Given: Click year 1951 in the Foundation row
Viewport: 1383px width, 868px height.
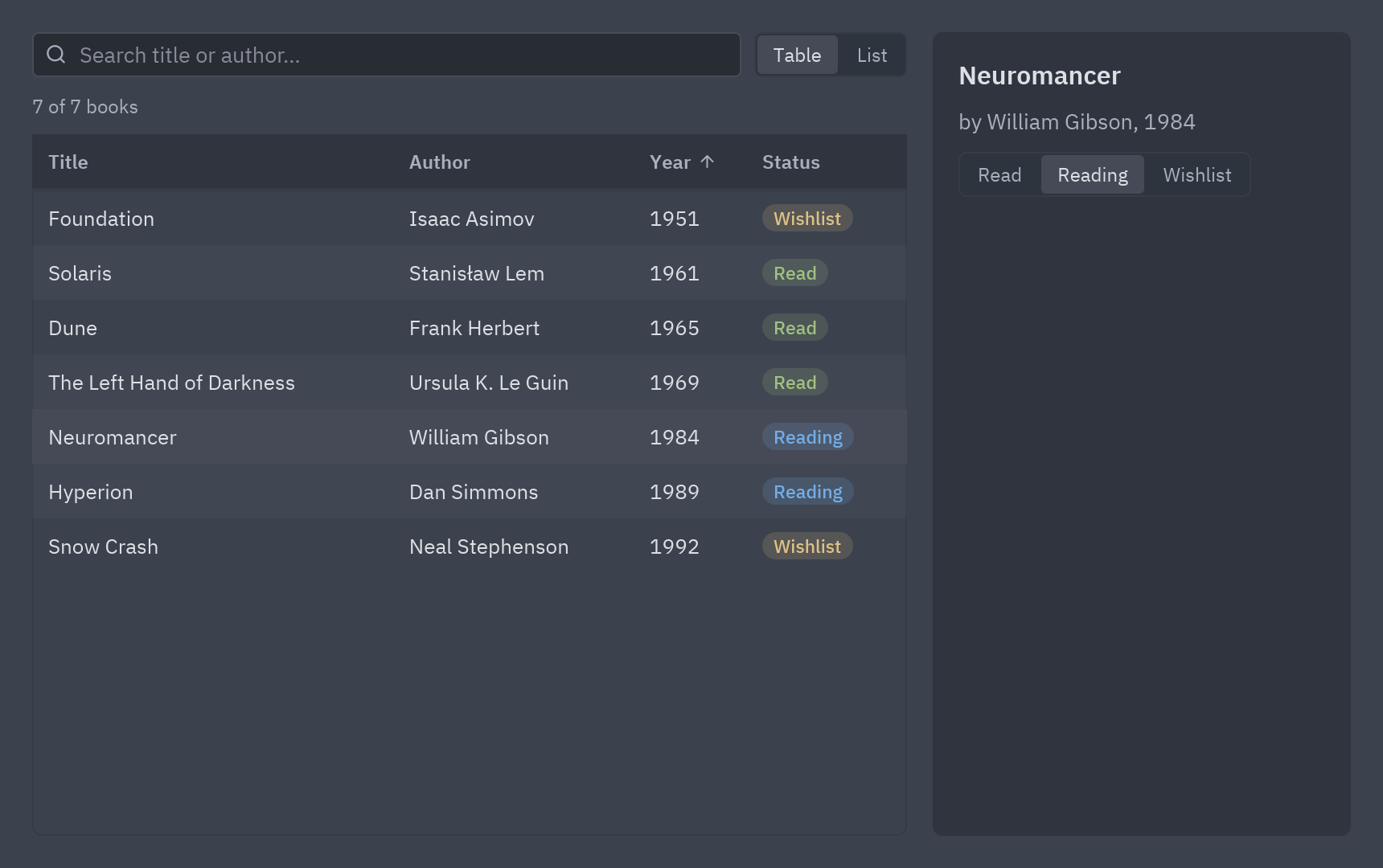Looking at the screenshot, I should (x=675, y=219).
